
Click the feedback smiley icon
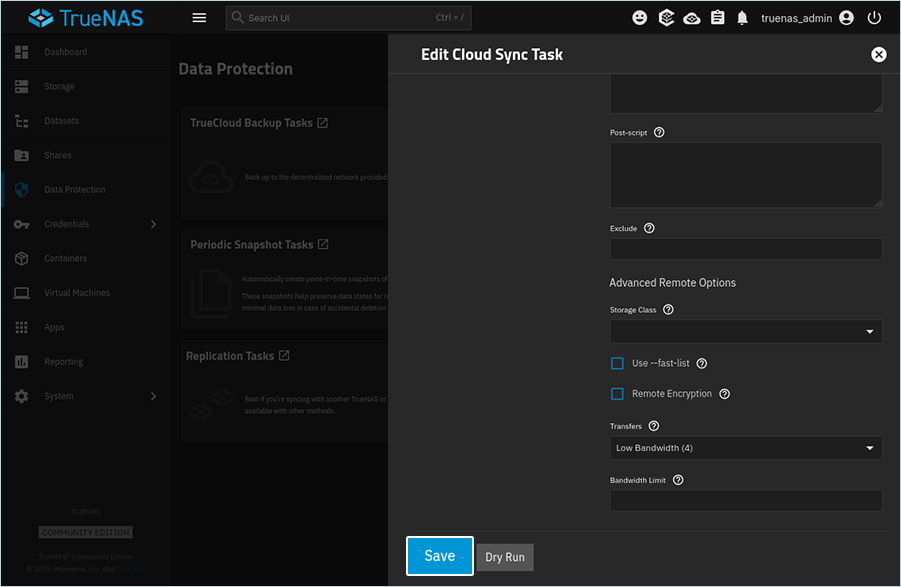click(640, 18)
